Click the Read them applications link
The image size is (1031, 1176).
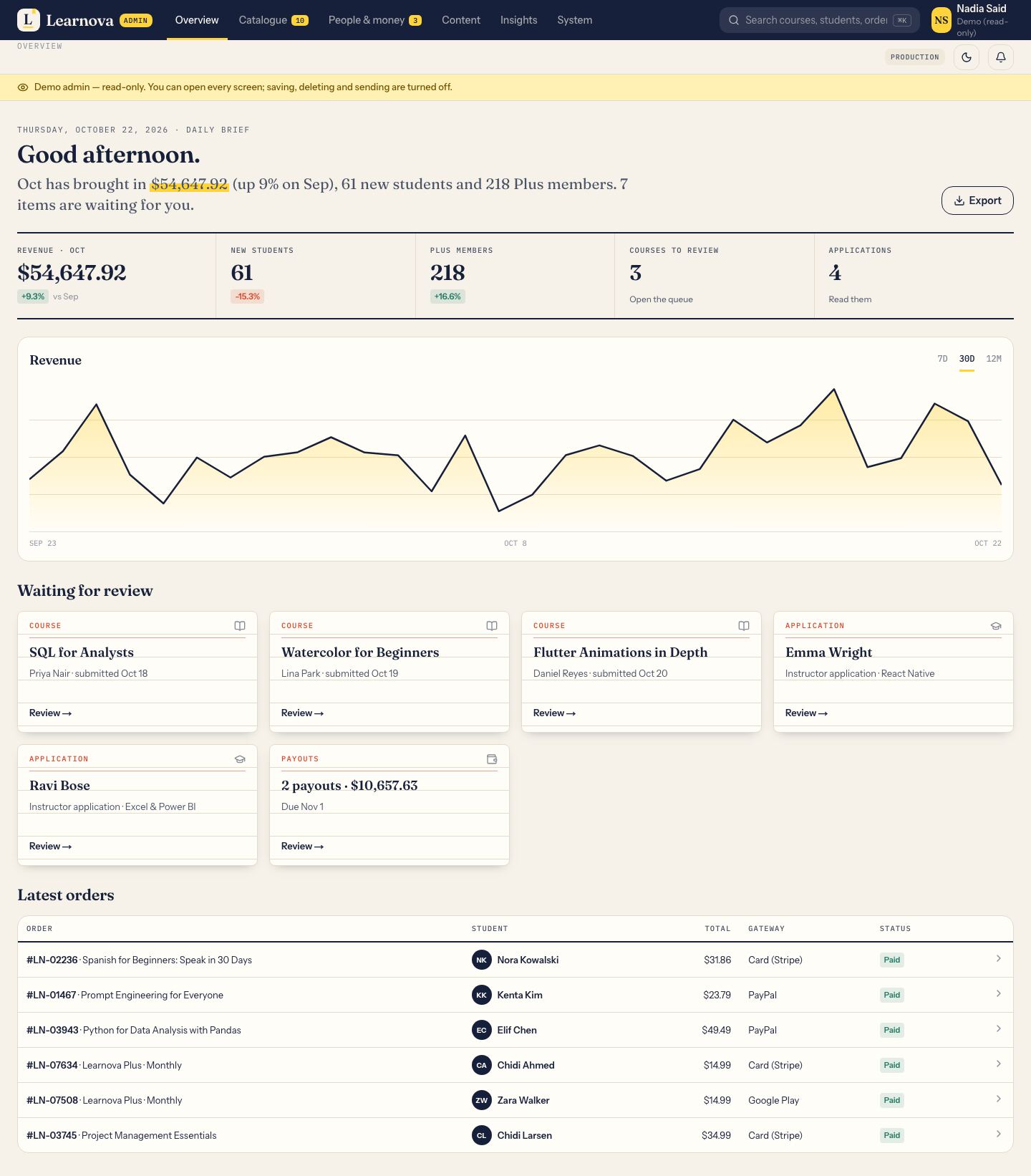coord(850,299)
